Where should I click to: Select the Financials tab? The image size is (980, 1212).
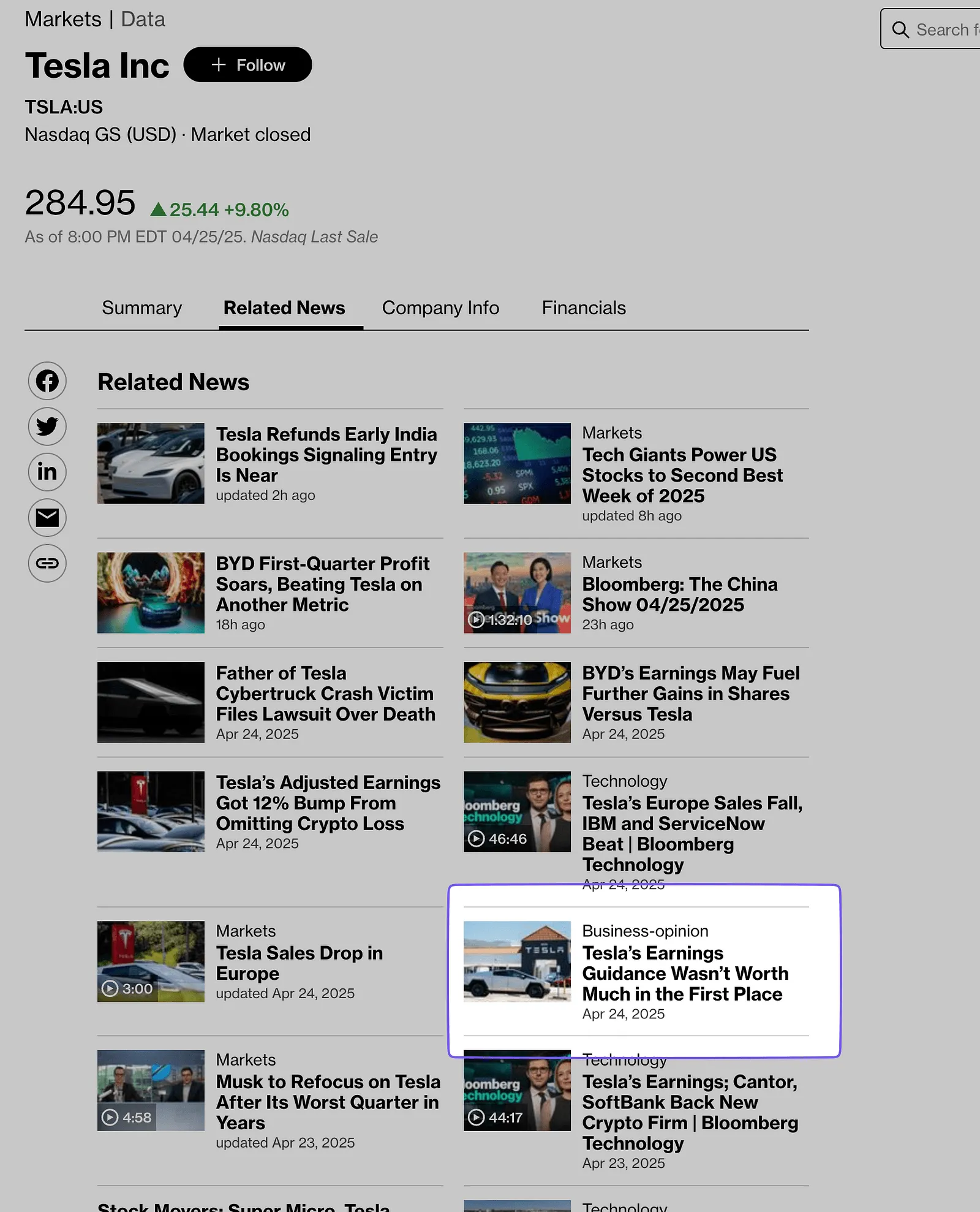pyautogui.click(x=583, y=308)
